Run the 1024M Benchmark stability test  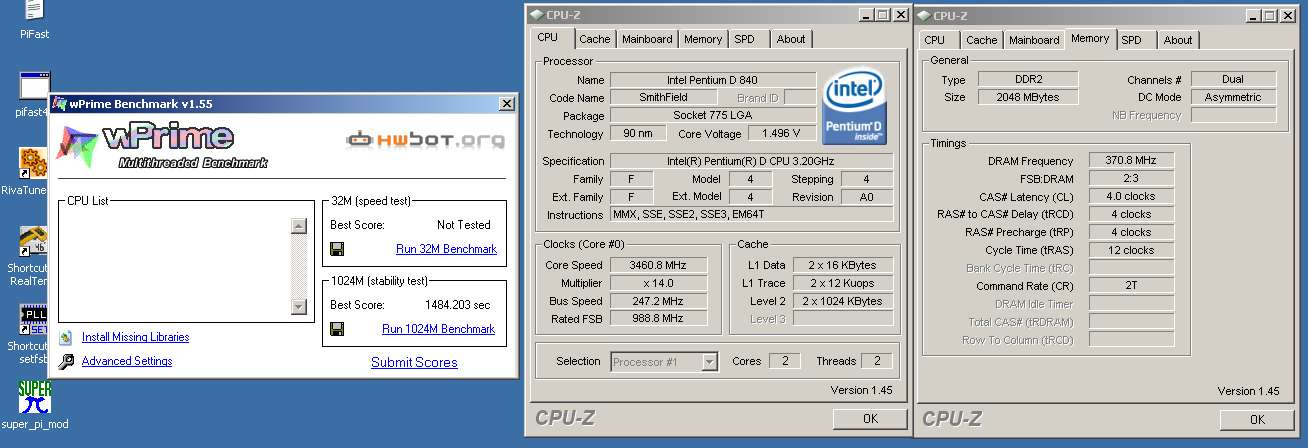[438, 329]
